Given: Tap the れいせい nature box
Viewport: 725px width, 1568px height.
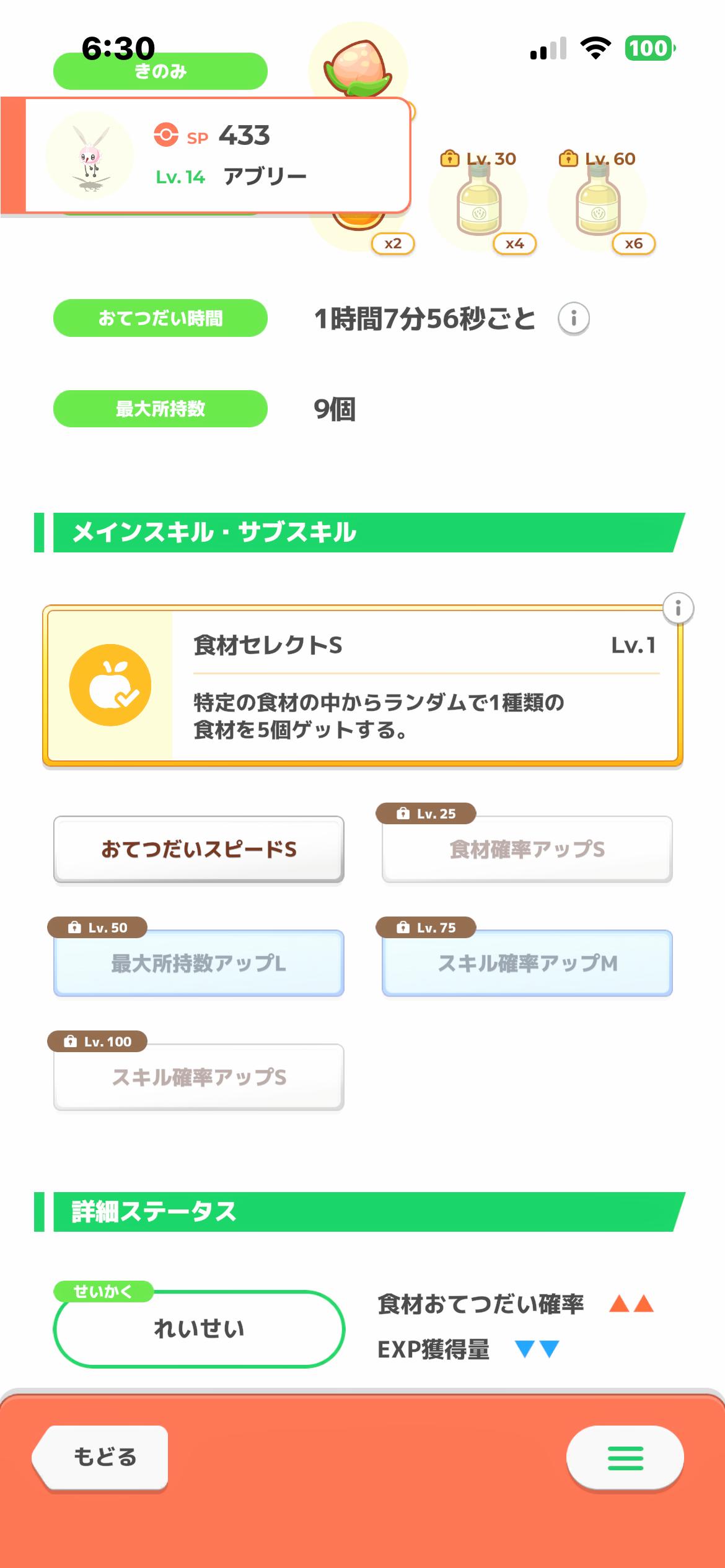Looking at the screenshot, I should click(198, 1328).
